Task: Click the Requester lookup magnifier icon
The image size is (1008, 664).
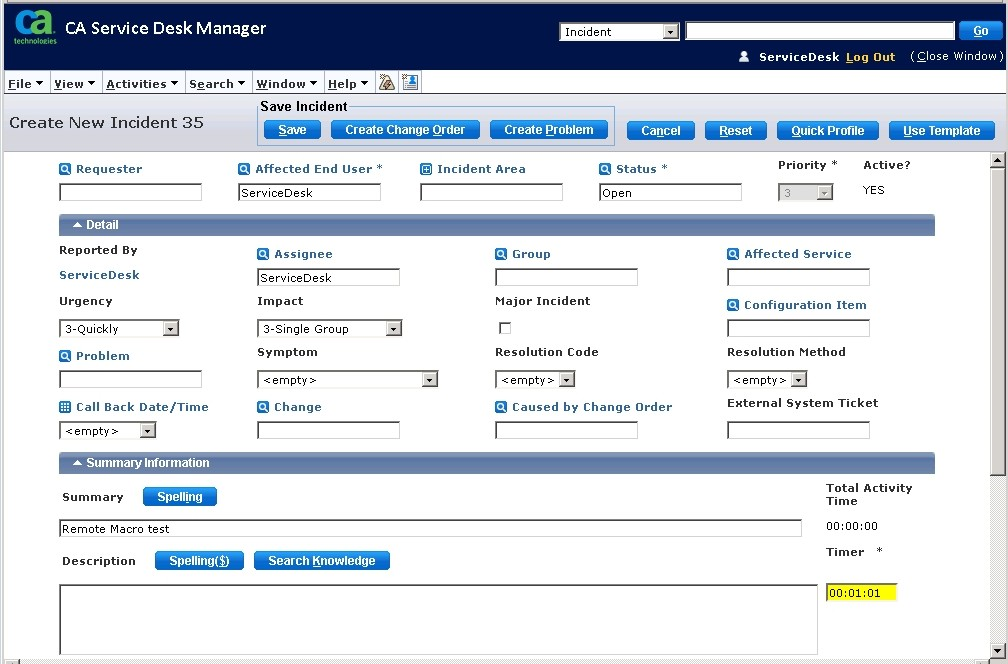Action: click(x=65, y=170)
